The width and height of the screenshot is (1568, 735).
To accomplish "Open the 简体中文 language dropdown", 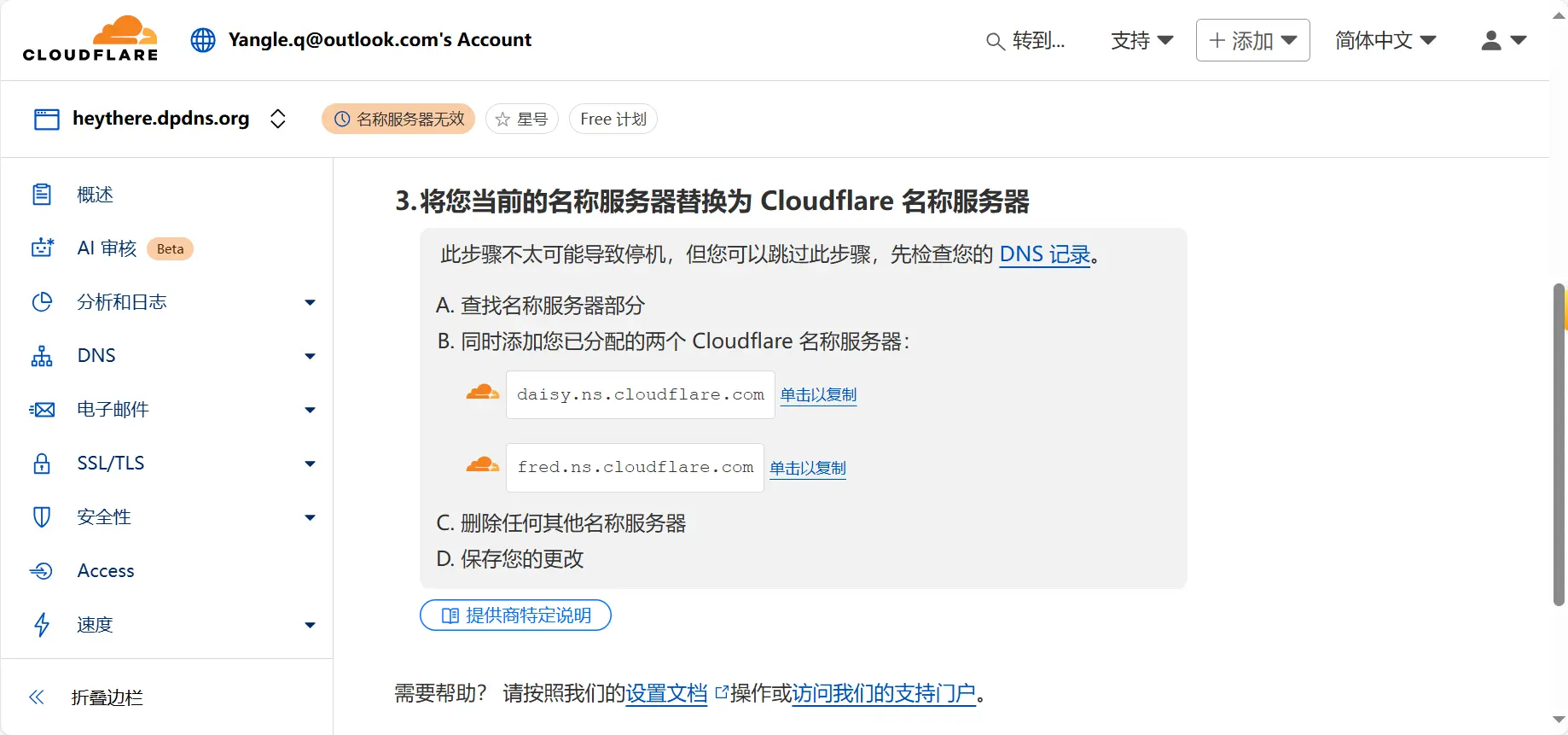I will (x=1385, y=40).
